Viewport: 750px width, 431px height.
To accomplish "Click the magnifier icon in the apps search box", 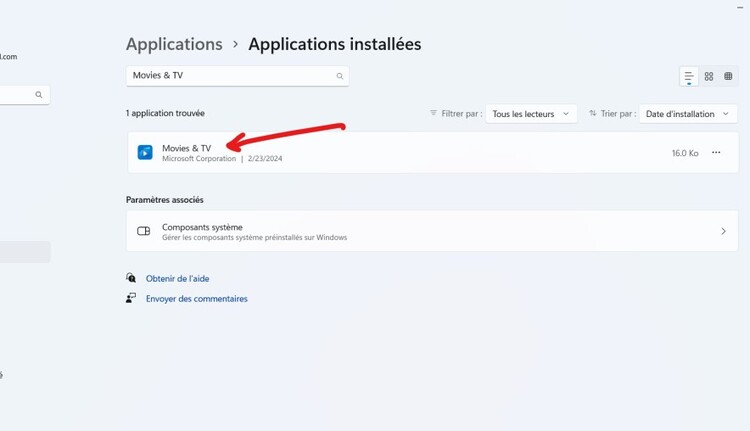I will 340,76.
